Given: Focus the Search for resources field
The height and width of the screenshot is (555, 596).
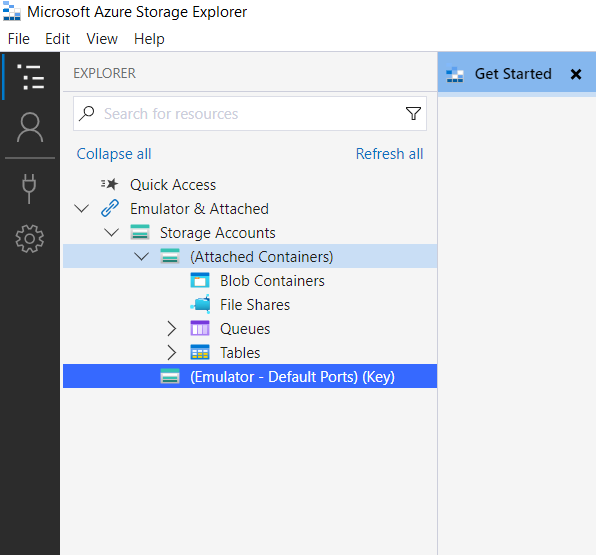Looking at the screenshot, I should (x=250, y=113).
